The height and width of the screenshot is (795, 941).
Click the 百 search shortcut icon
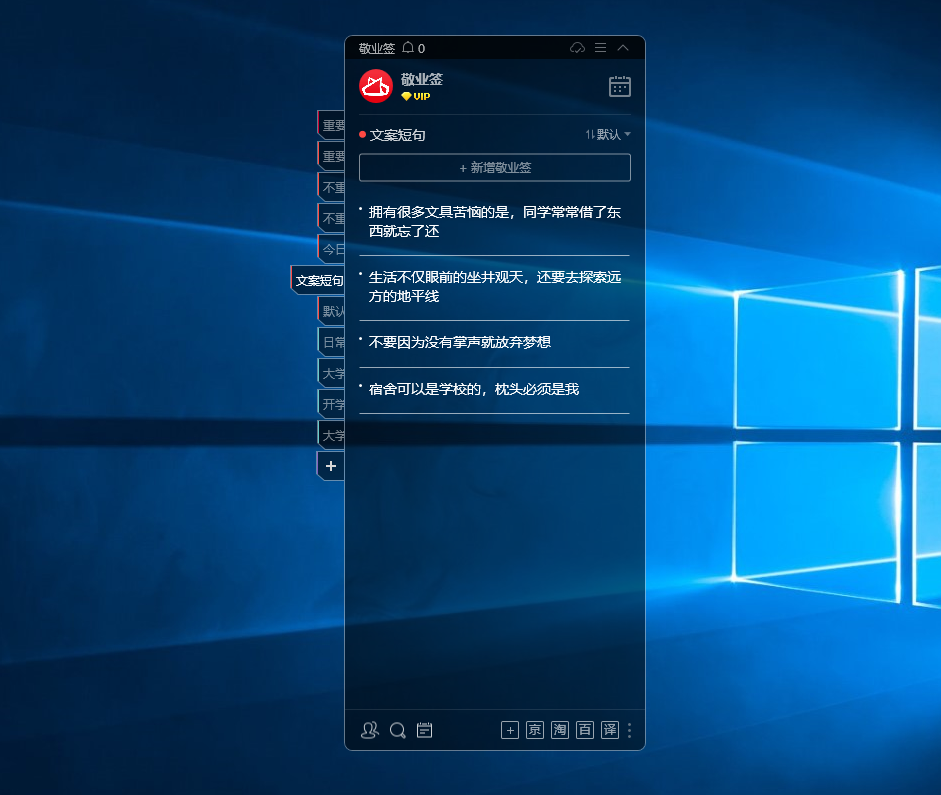(x=585, y=731)
